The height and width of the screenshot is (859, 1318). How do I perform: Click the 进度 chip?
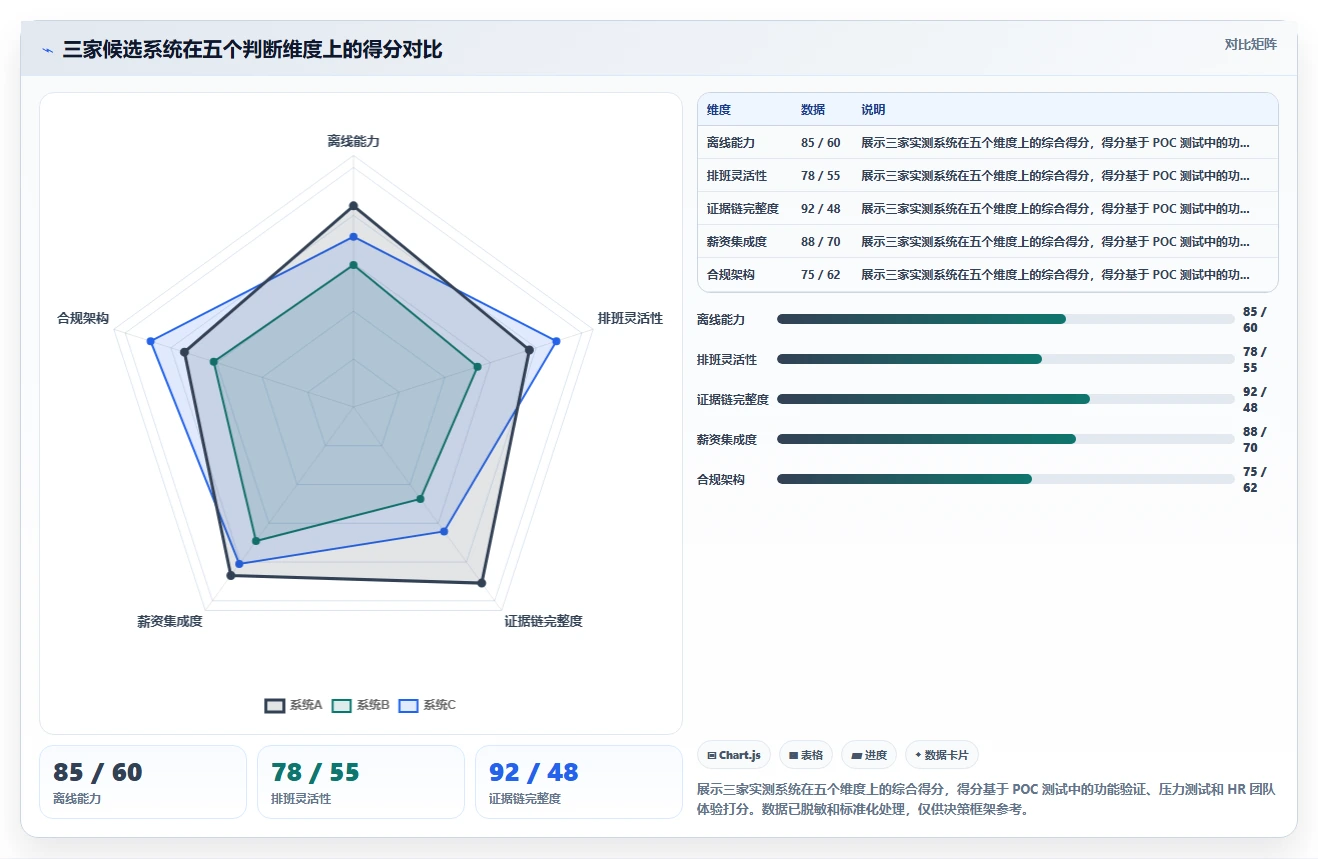pyautogui.click(x=869, y=755)
